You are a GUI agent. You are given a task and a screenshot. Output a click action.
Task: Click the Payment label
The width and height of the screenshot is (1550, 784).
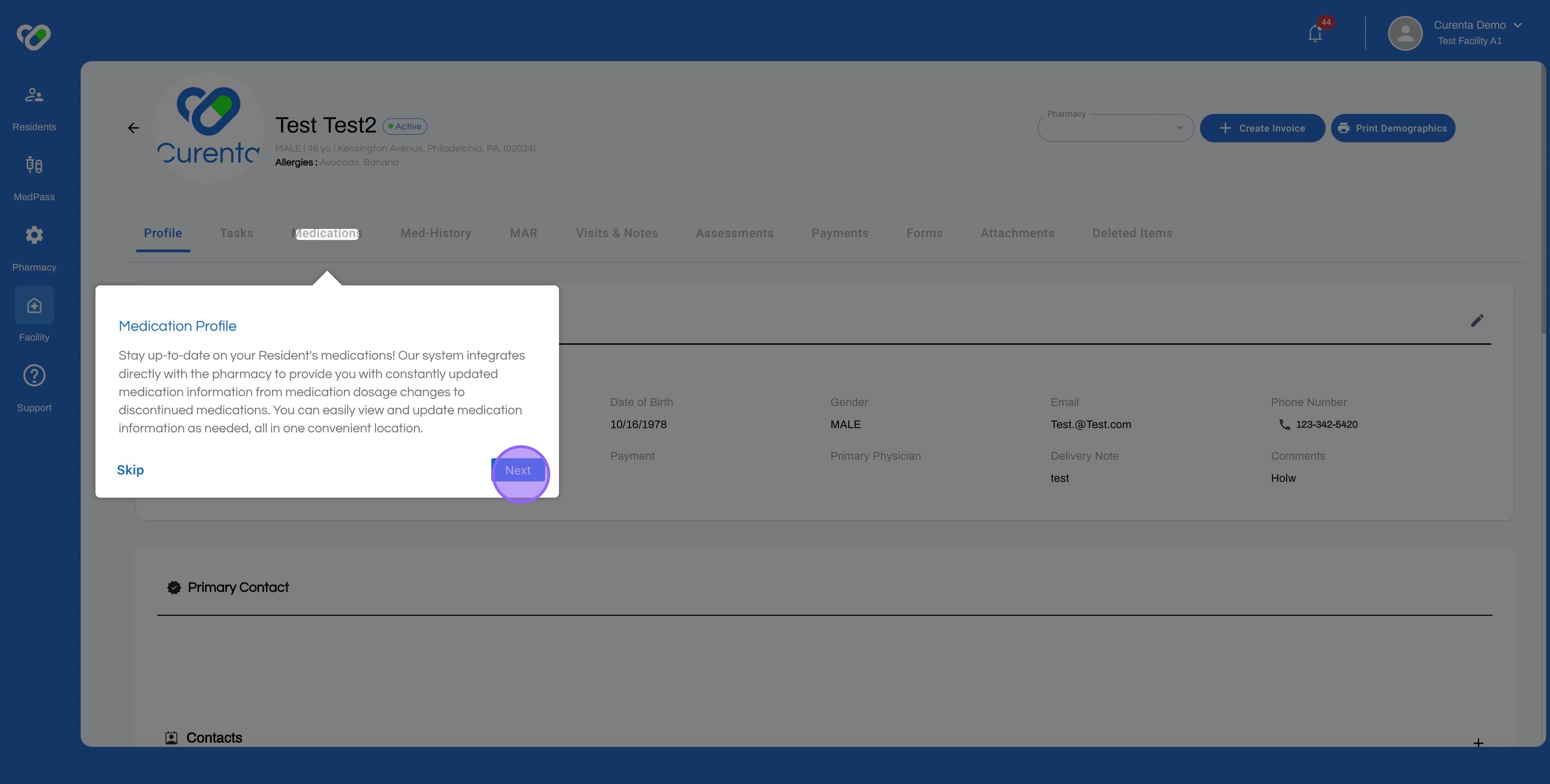[632, 456]
